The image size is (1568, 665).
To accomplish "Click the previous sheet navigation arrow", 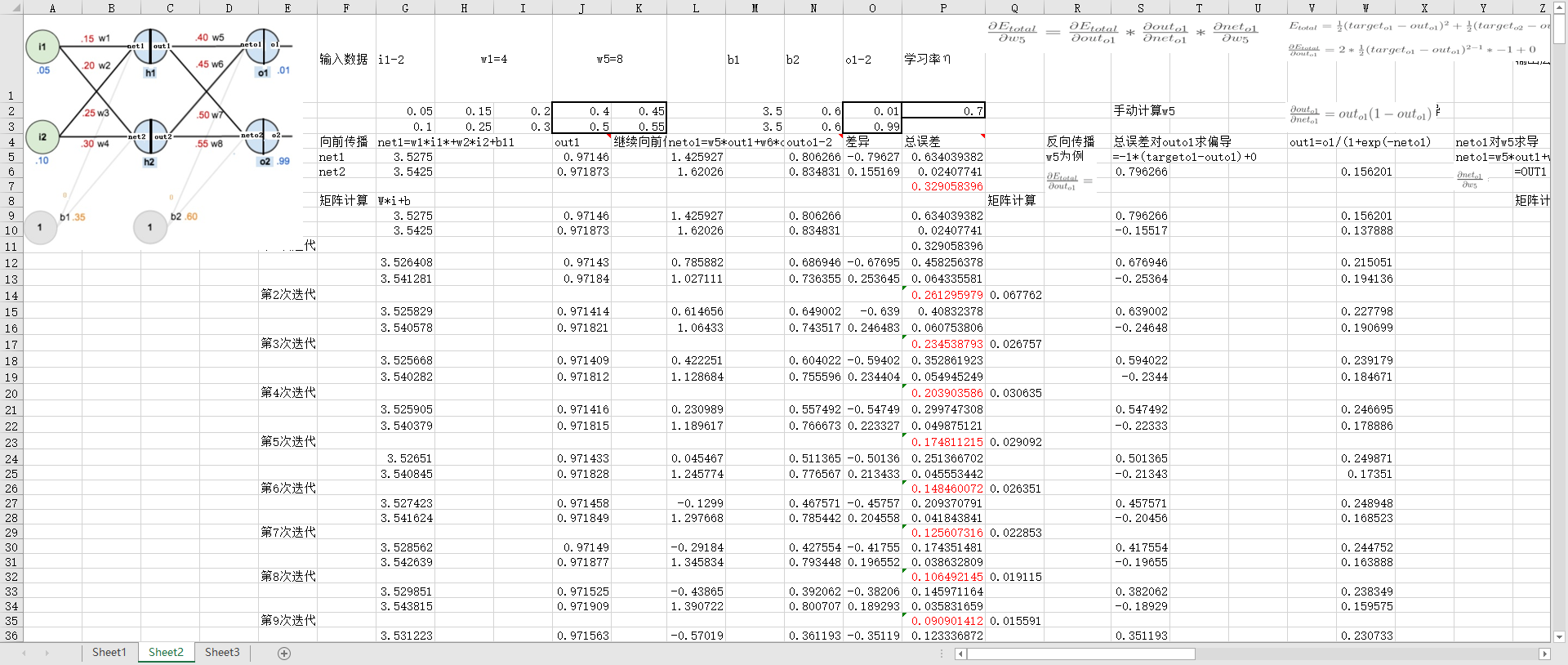I will (x=24, y=653).
